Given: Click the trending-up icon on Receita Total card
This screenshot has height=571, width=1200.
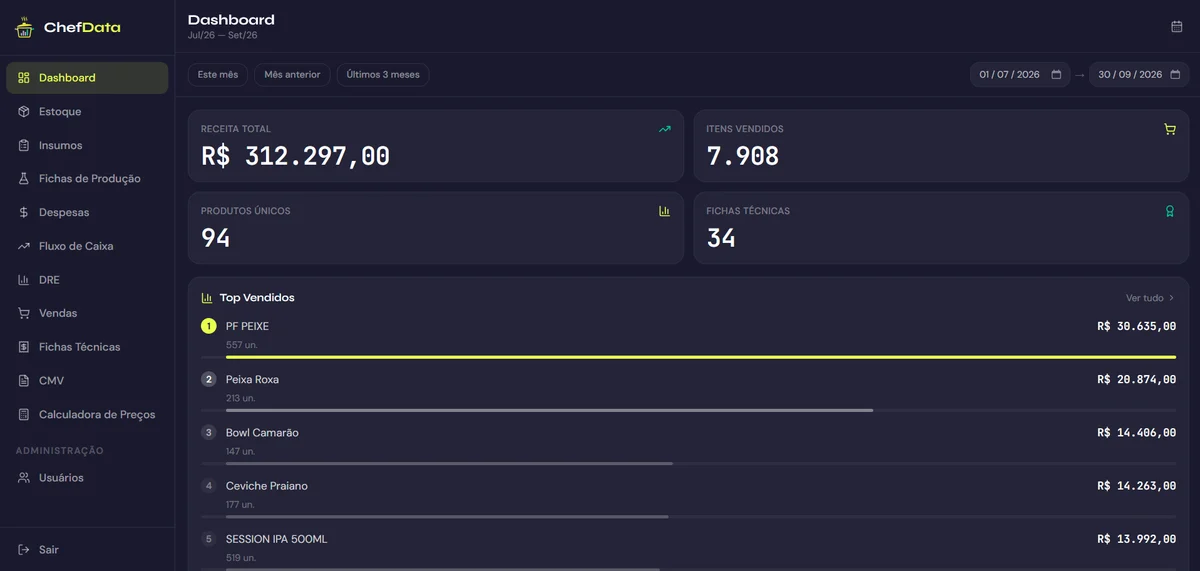Looking at the screenshot, I should [x=665, y=129].
